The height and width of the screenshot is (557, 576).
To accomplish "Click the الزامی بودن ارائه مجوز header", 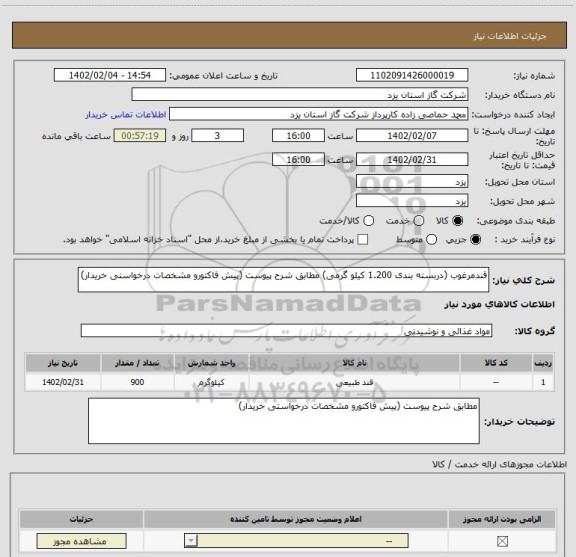I will [502, 519].
